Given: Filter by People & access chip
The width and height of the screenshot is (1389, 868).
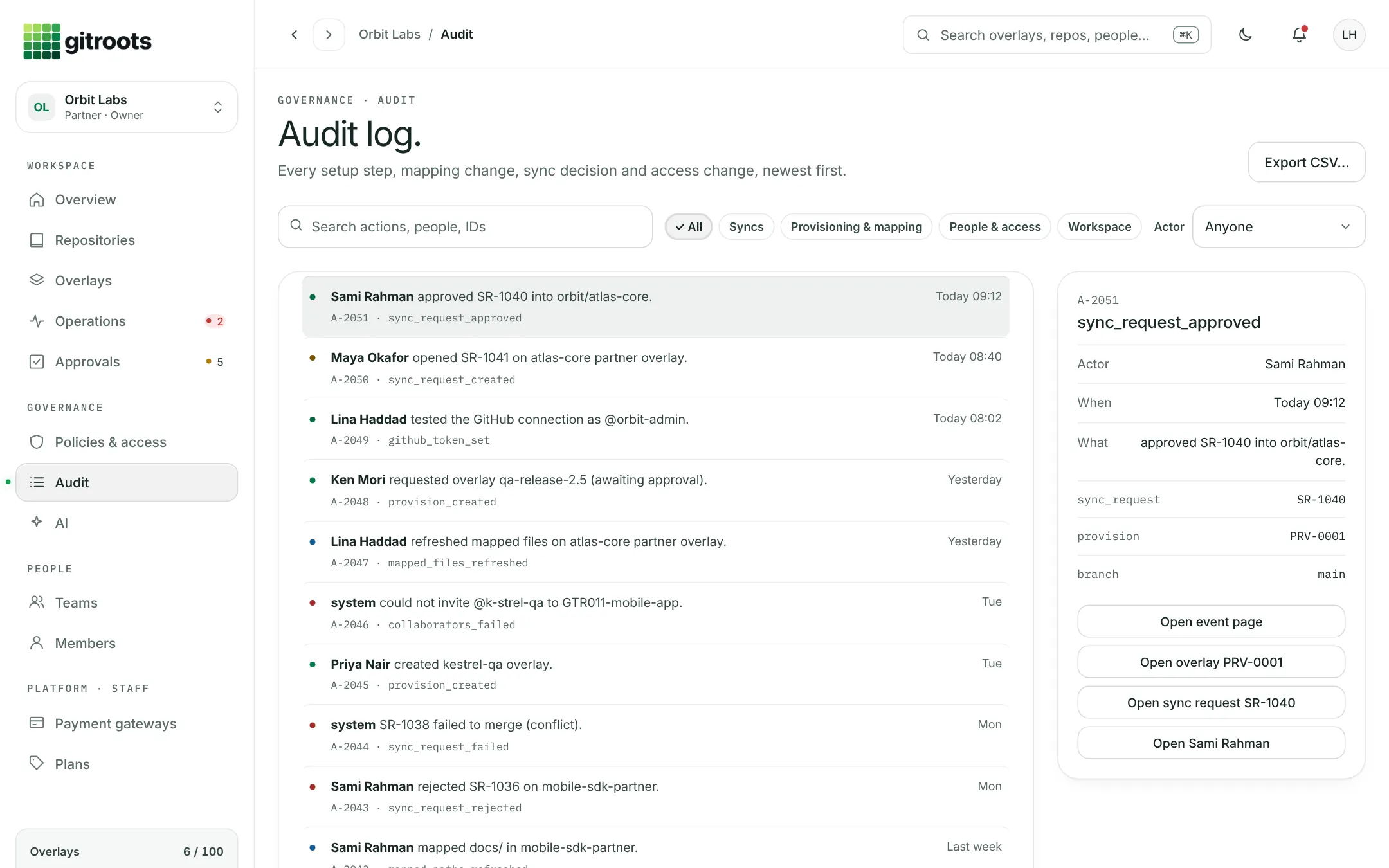Looking at the screenshot, I should pyautogui.click(x=995, y=227).
